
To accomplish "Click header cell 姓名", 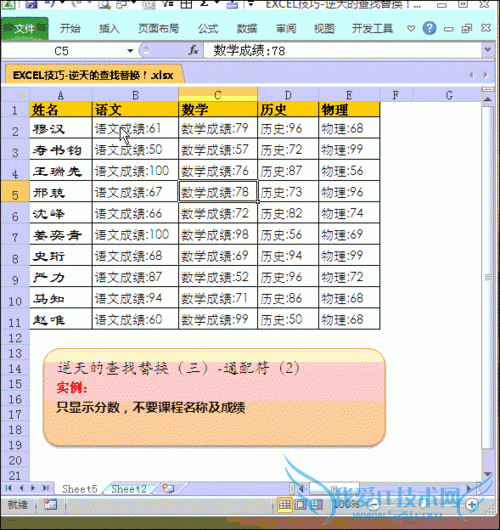I will 61,110.
